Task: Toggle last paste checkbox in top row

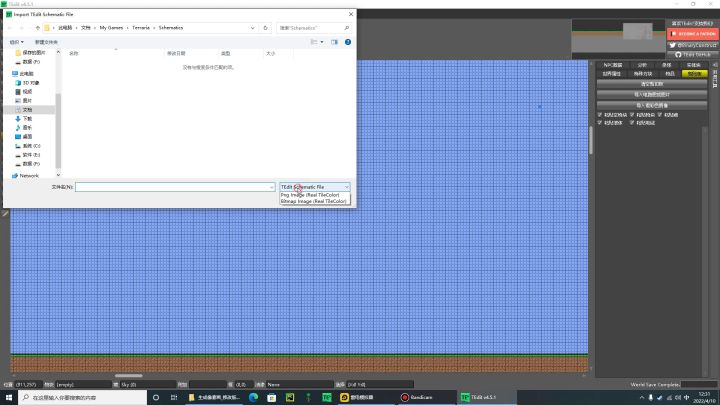Action: [x=660, y=114]
